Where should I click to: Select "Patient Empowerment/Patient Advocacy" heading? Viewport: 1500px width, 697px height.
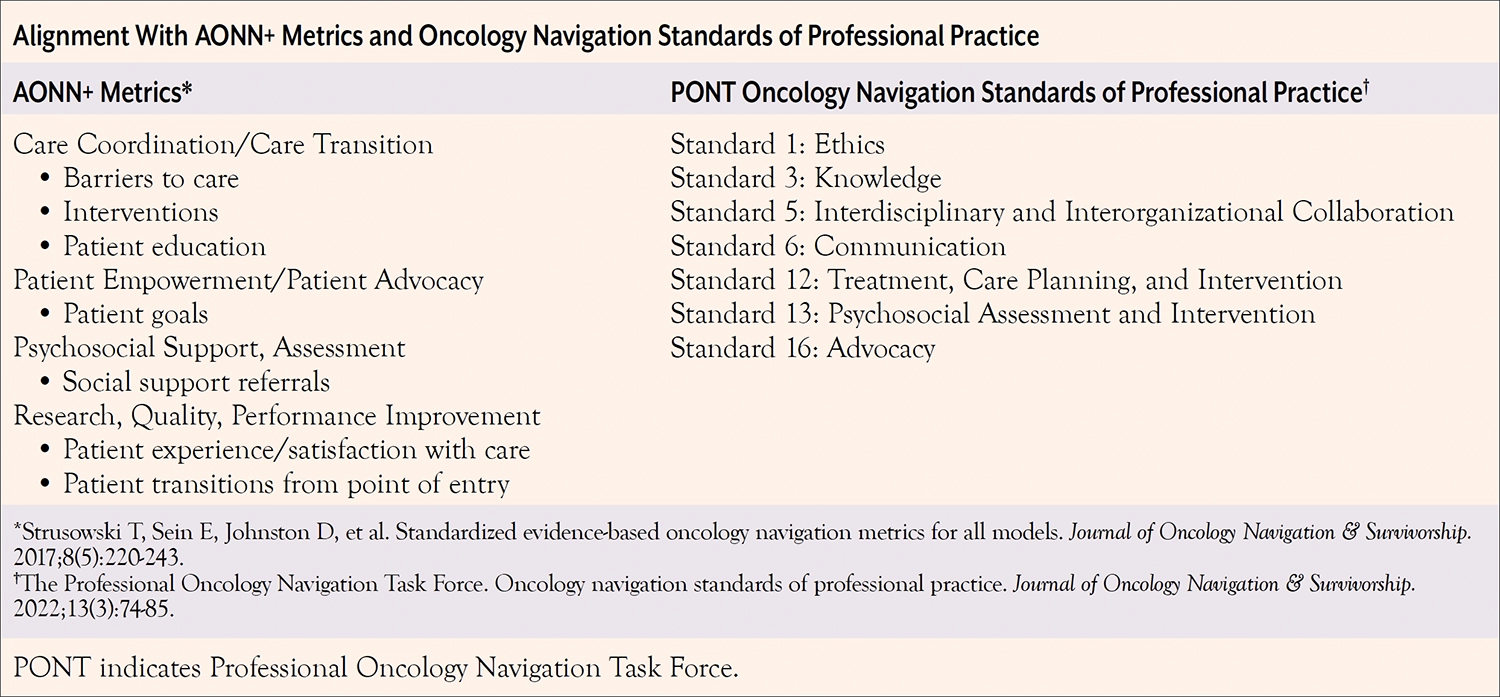[x=248, y=281]
